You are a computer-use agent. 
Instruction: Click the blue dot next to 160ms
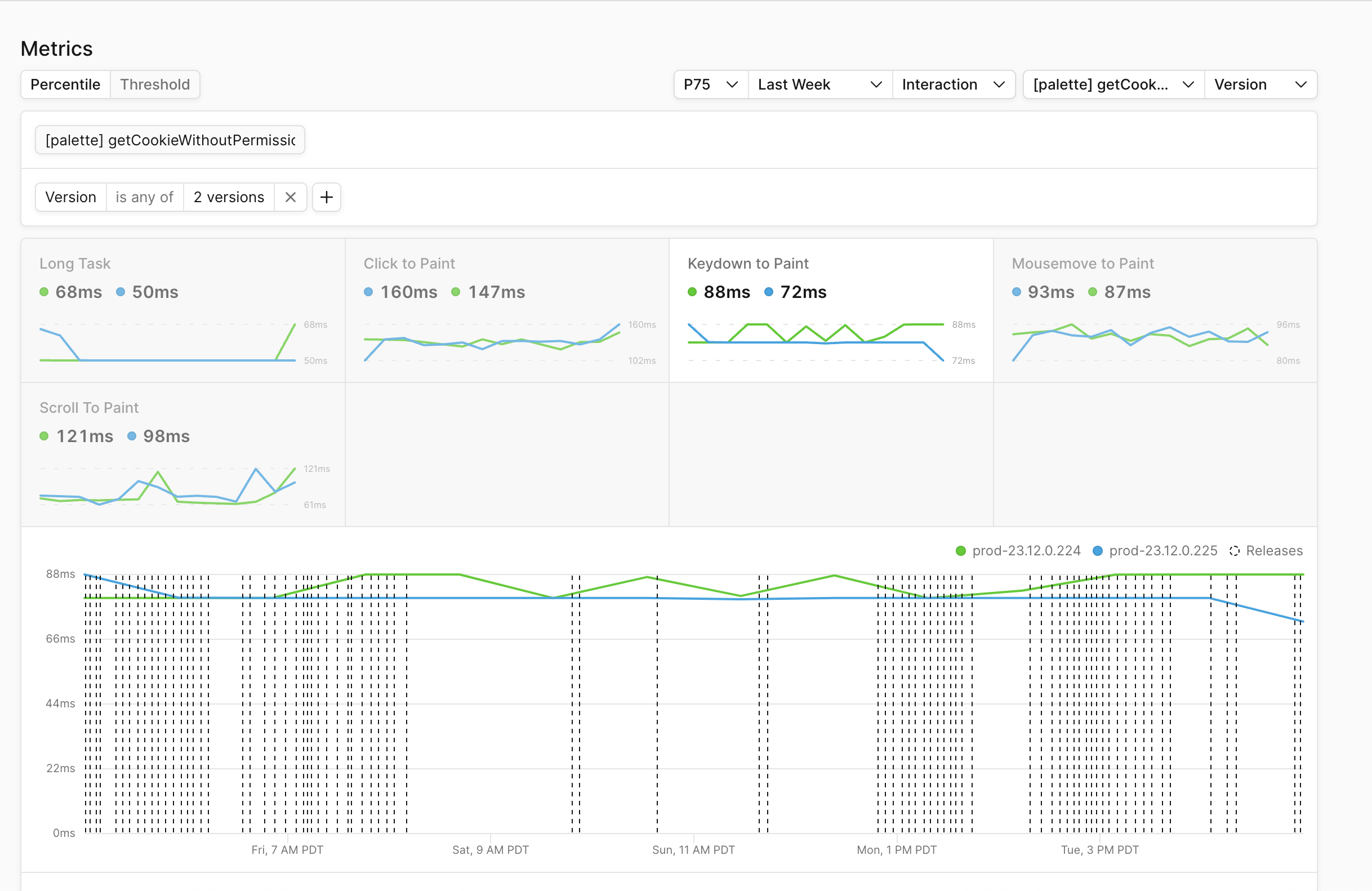click(368, 292)
